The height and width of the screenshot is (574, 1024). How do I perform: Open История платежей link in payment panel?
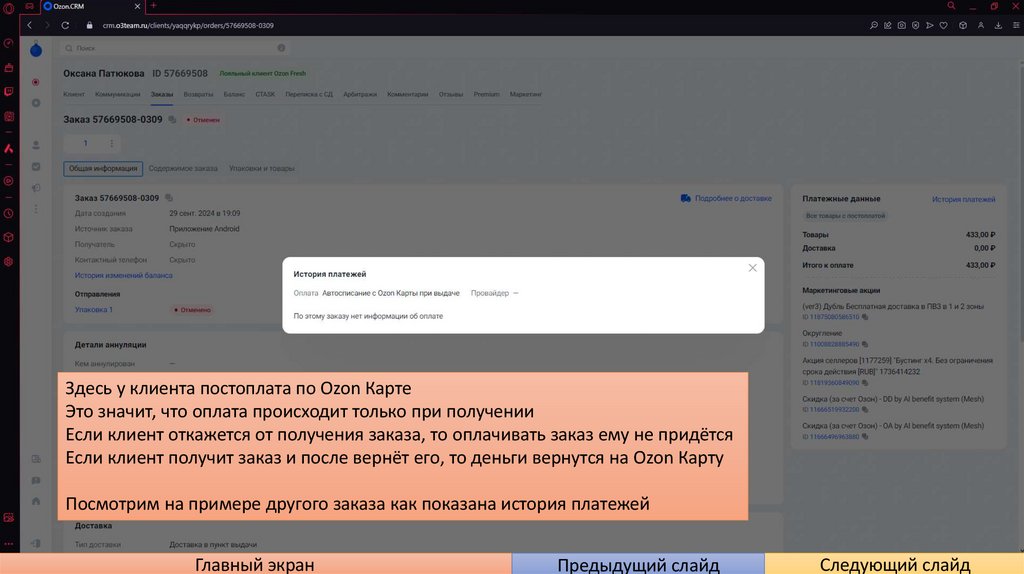963,199
